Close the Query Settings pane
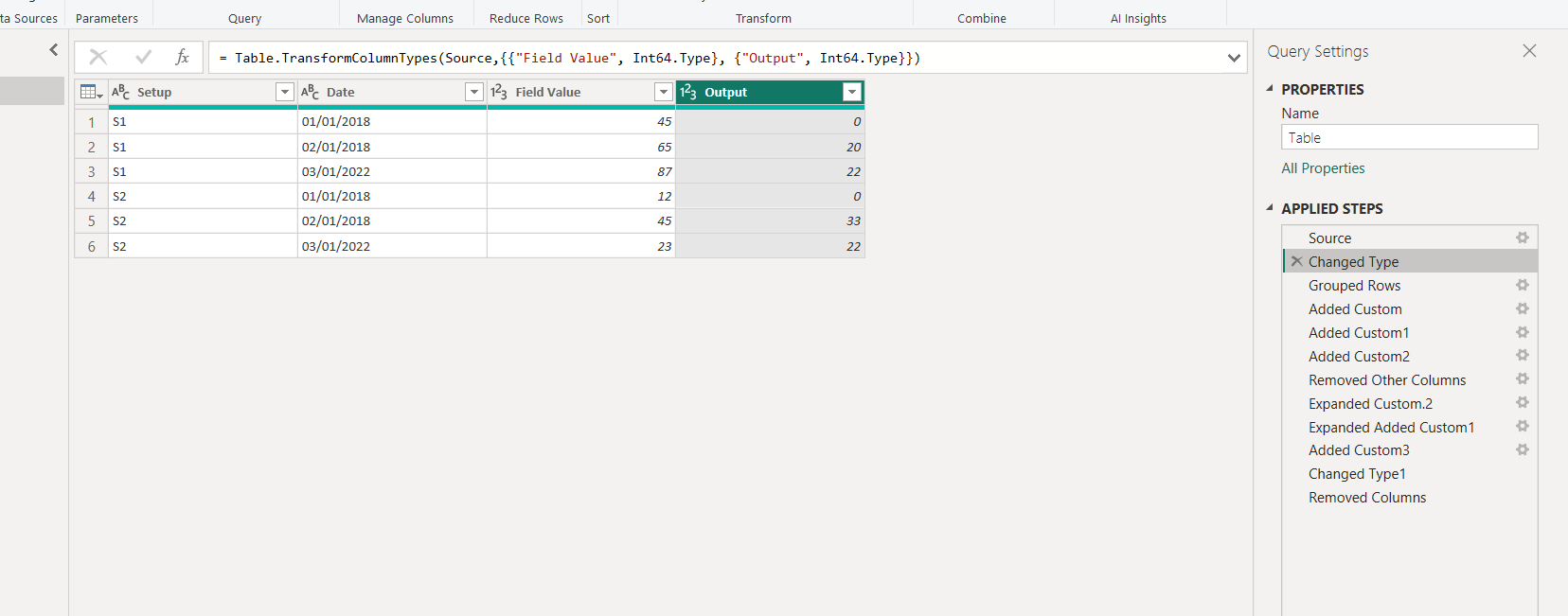The image size is (1568, 616). pos(1529,51)
